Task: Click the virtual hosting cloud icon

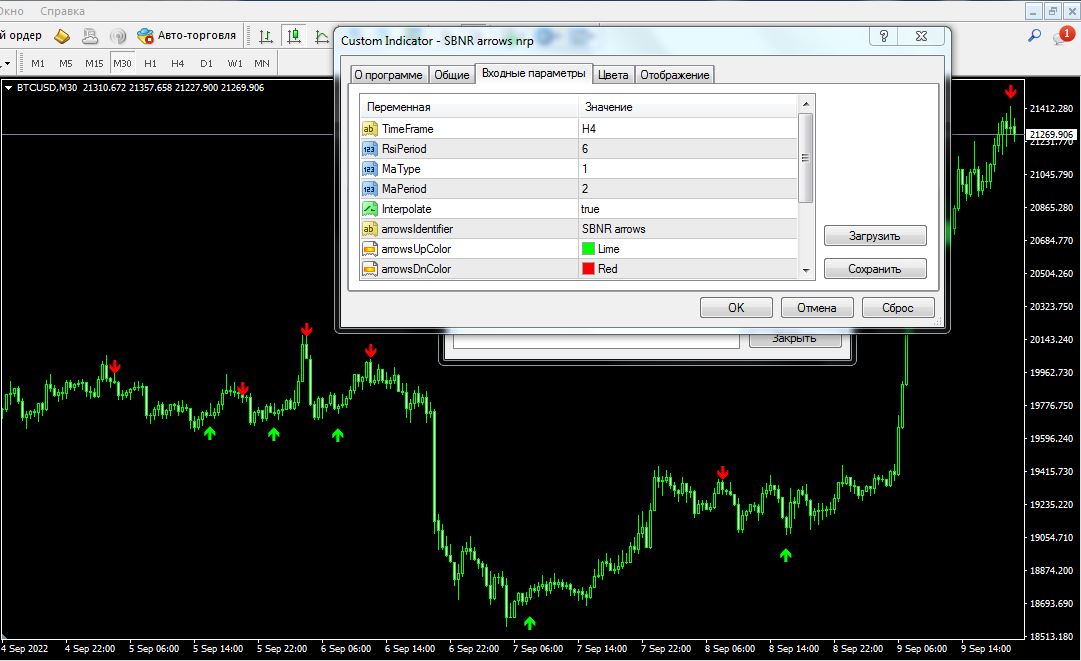Action: [90, 36]
